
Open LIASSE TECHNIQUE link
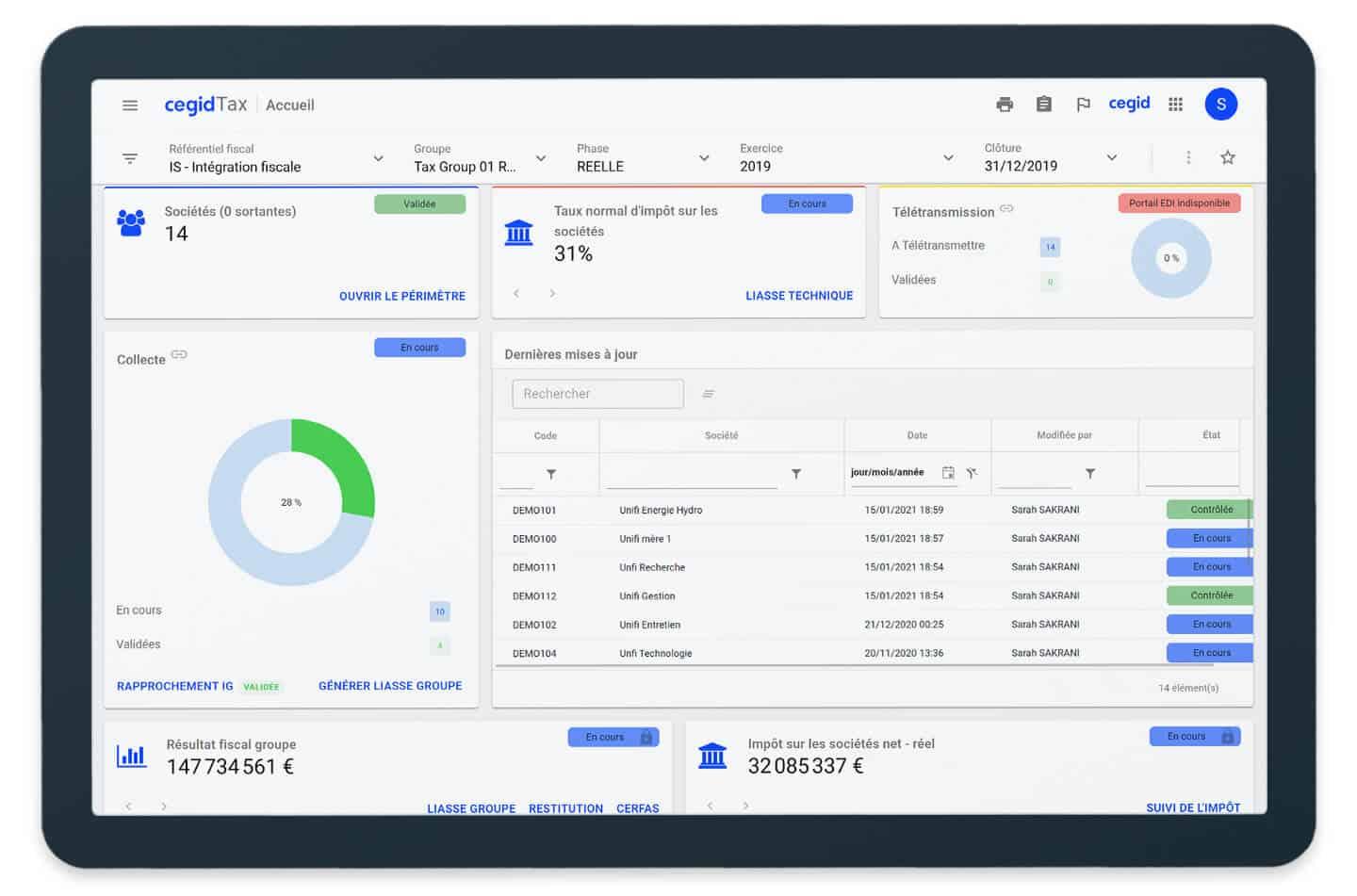(798, 296)
